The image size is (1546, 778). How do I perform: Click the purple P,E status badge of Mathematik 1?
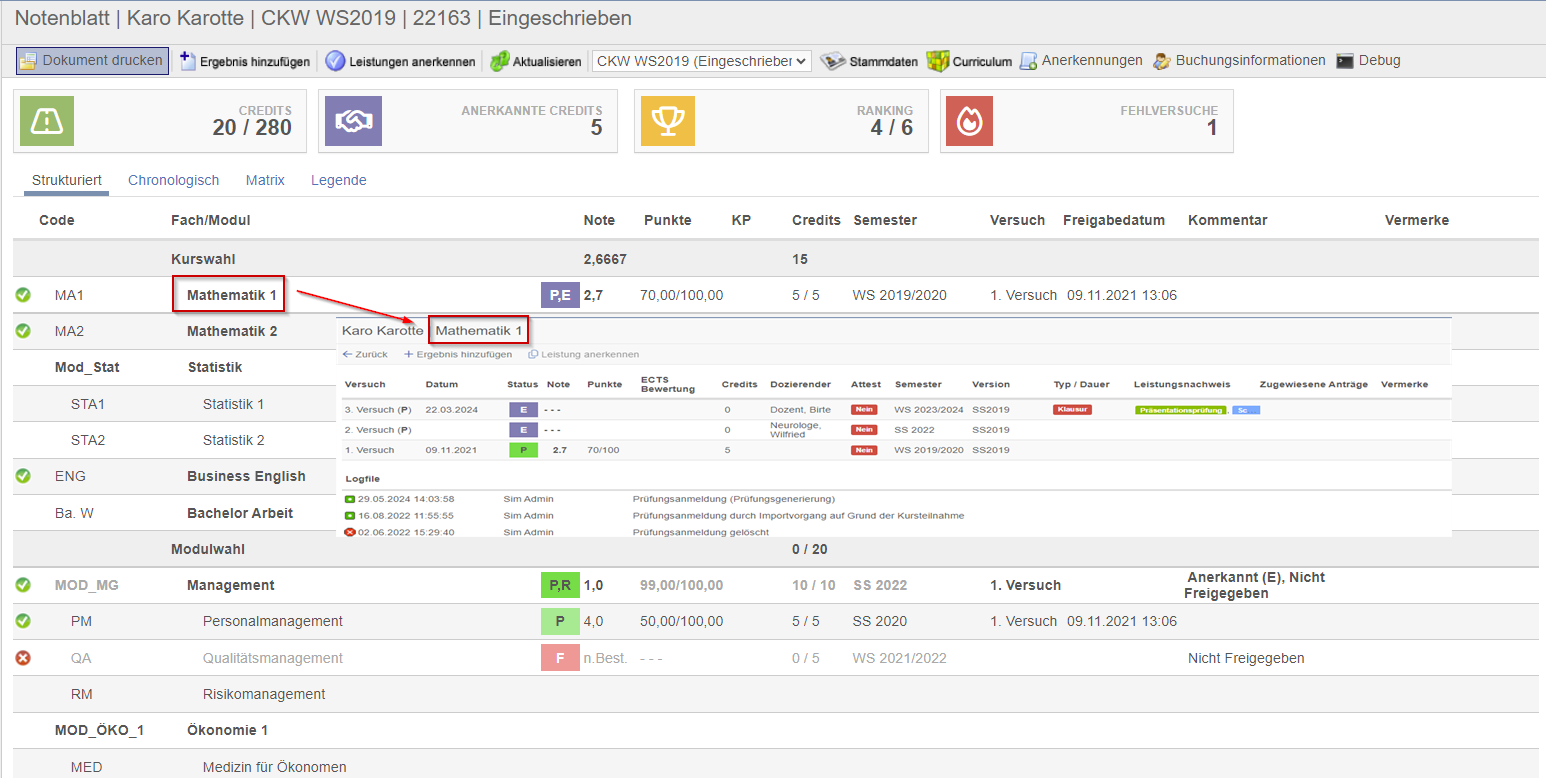tap(560, 295)
